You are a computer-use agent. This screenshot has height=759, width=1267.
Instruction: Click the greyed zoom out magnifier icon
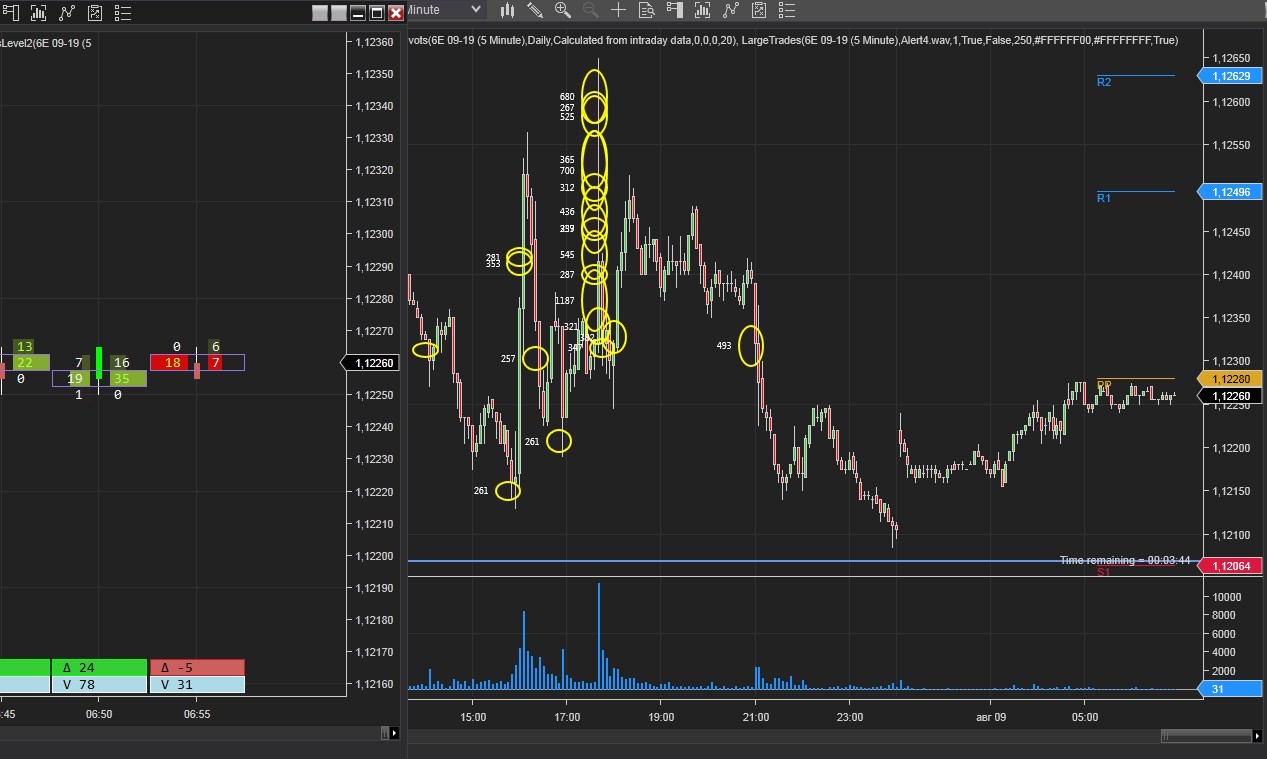(x=590, y=10)
